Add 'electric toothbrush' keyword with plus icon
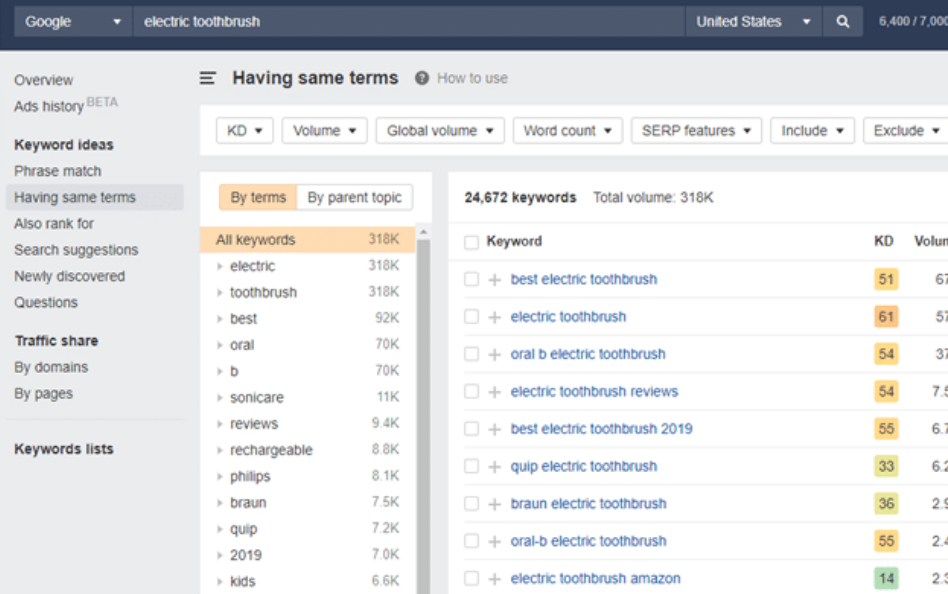 [x=495, y=317]
